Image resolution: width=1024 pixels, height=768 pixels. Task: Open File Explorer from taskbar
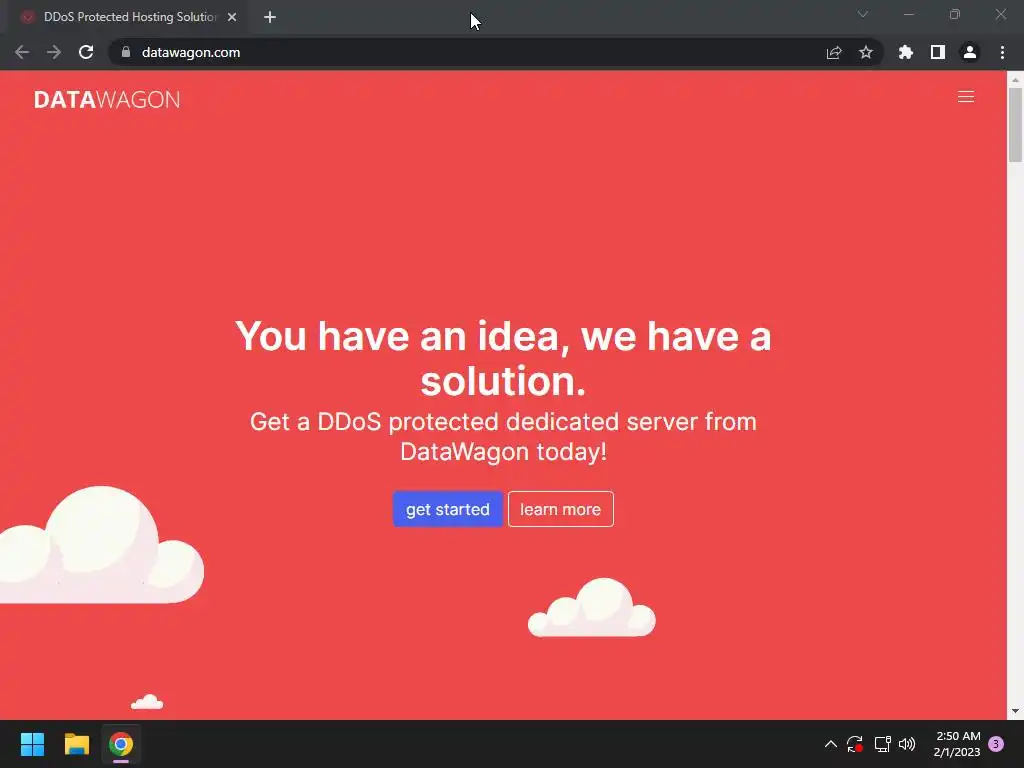click(76, 744)
